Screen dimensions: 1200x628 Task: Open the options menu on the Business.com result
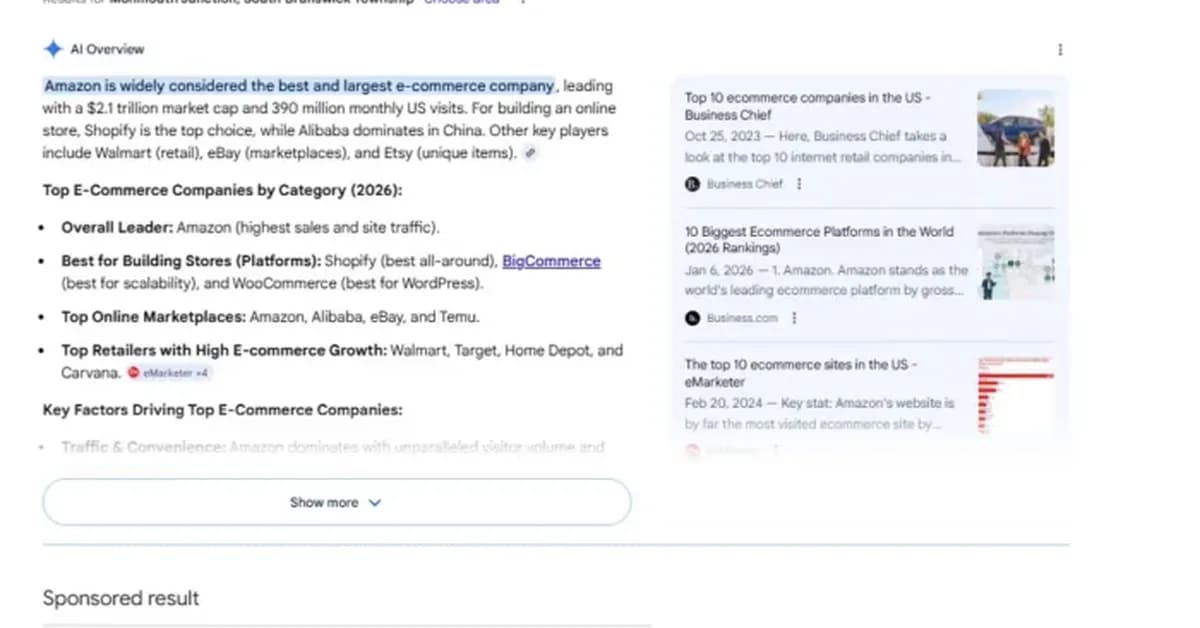click(x=794, y=318)
